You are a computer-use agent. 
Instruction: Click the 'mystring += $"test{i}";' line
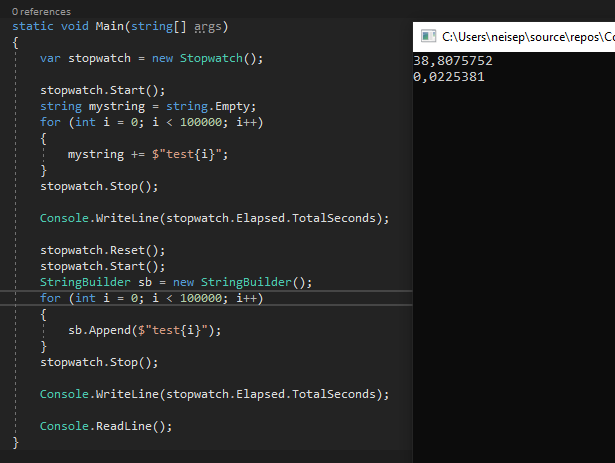pyautogui.click(x=148, y=155)
